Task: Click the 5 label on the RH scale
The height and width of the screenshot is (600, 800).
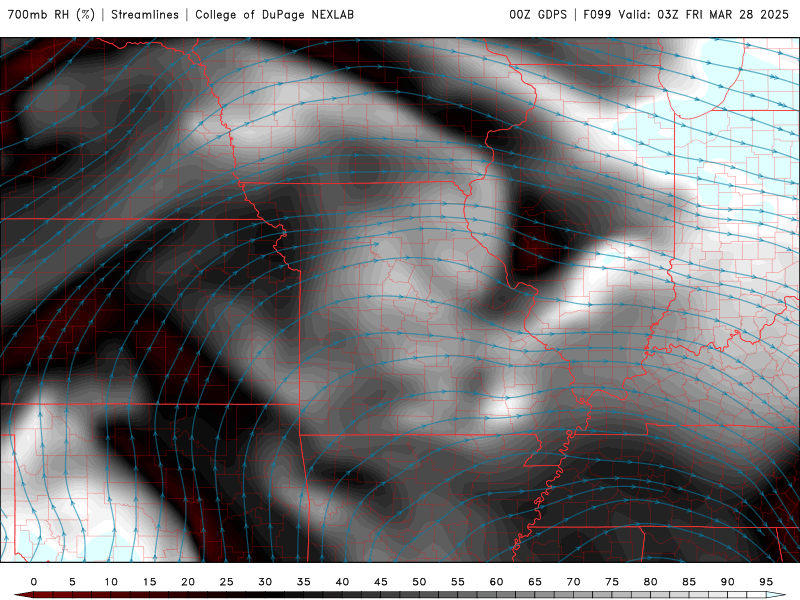Action: [x=72, y=582]
